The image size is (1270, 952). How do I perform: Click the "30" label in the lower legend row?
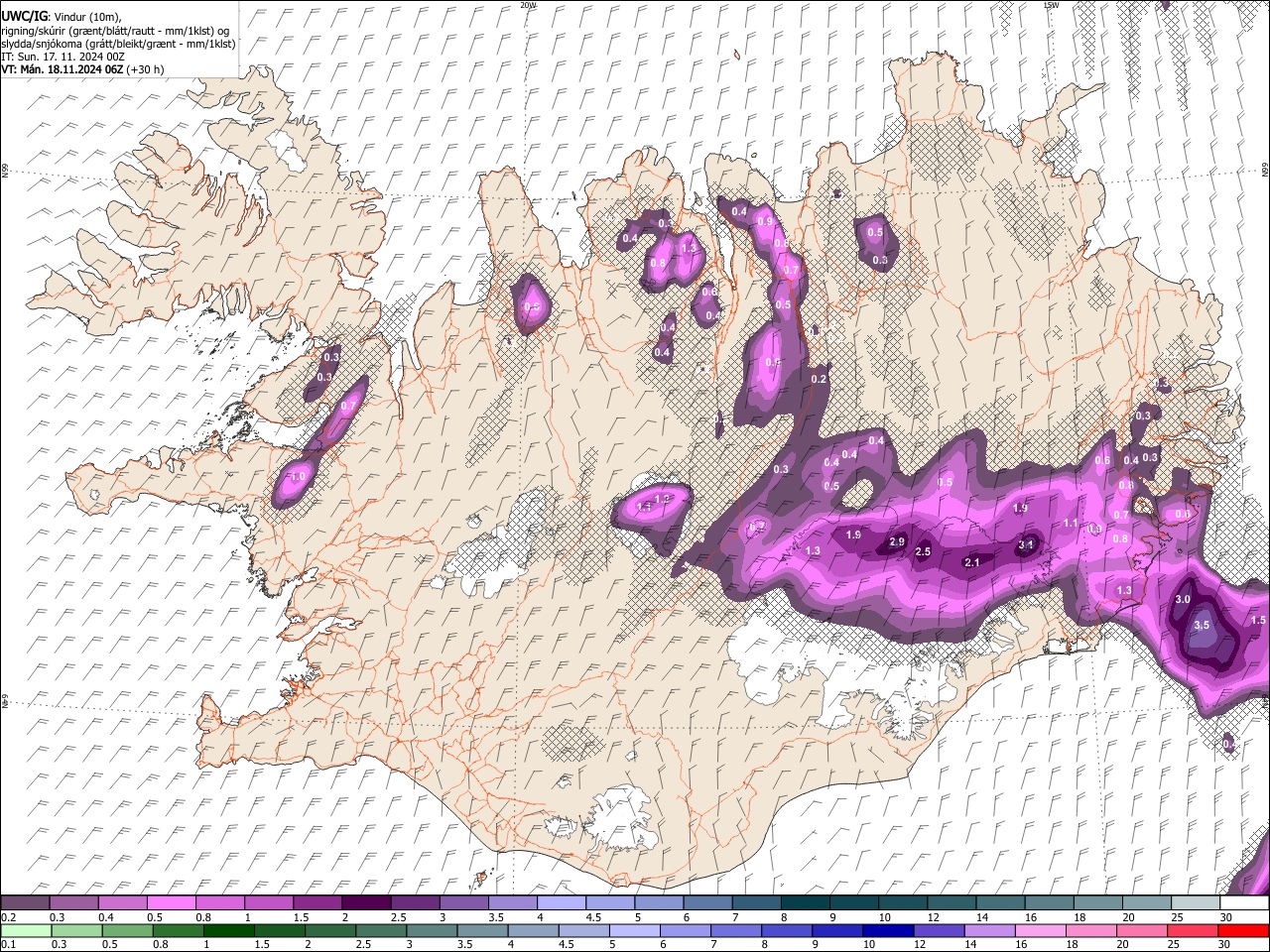coord(1224,944)
